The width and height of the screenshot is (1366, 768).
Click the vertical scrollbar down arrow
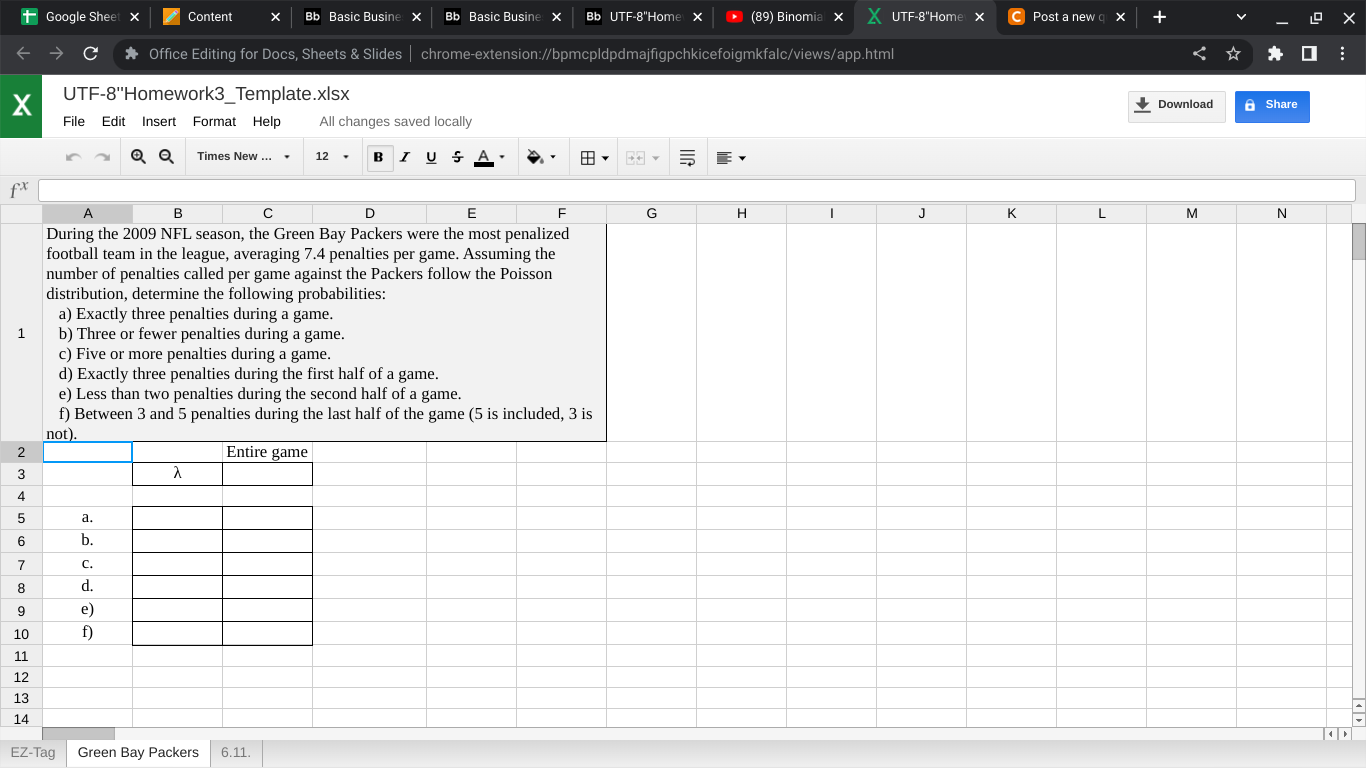[1358, 719]
